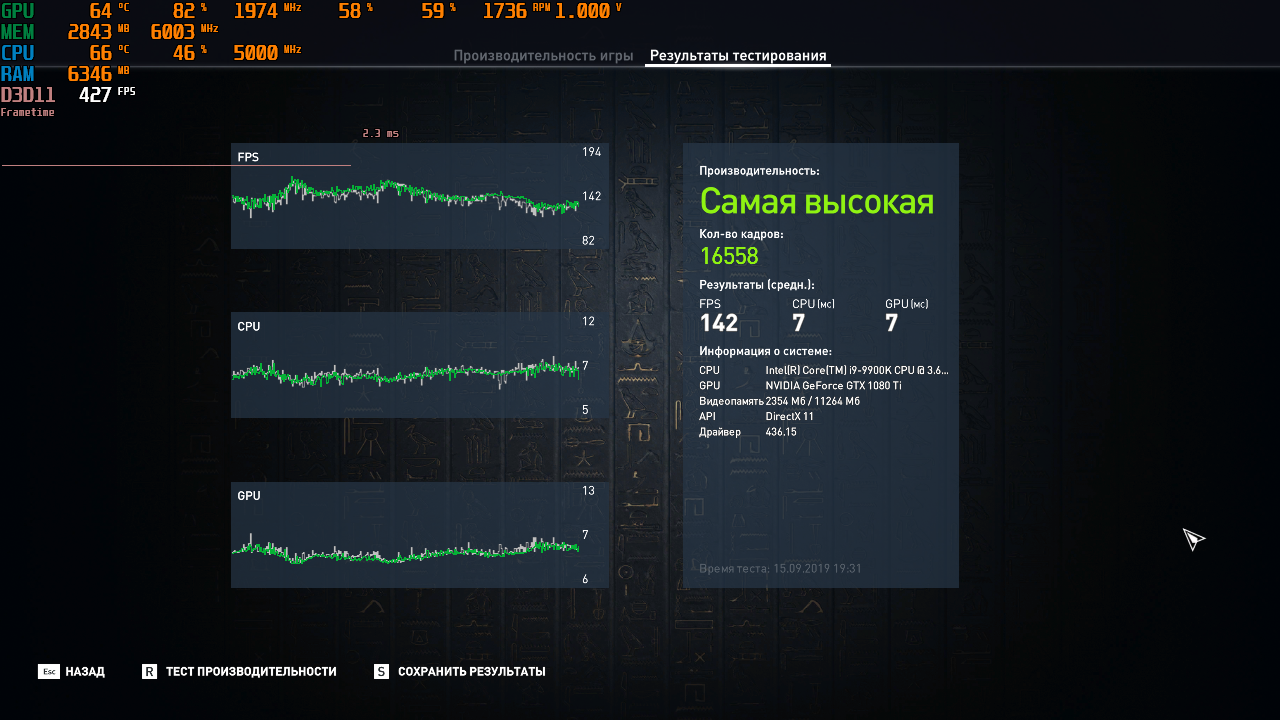Click the Intel(R) Core(TM) i9-9900K CPU text
The height and width of the screenshot is (720, 1280).
(857, 370)
